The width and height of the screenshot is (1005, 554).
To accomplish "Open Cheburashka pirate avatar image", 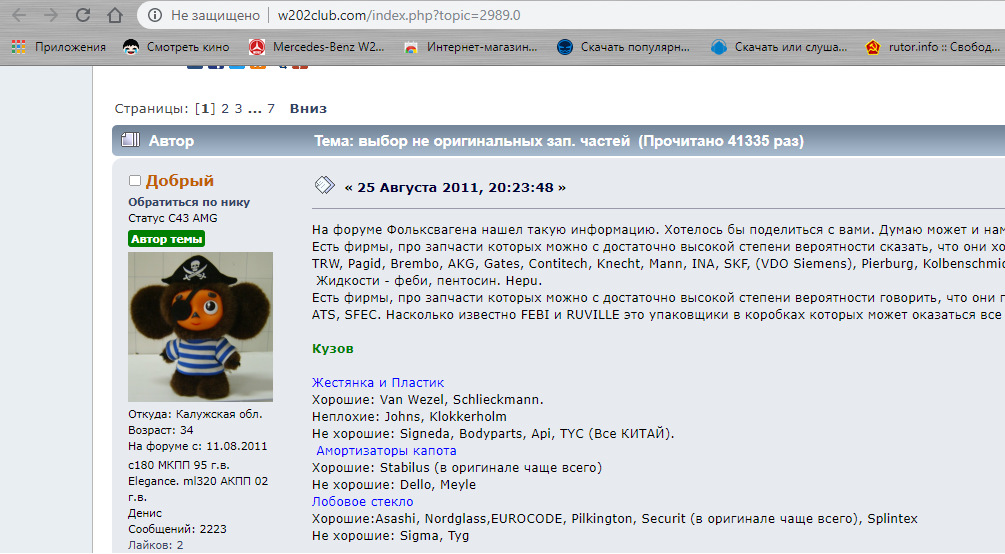I will tap(201, 326).
